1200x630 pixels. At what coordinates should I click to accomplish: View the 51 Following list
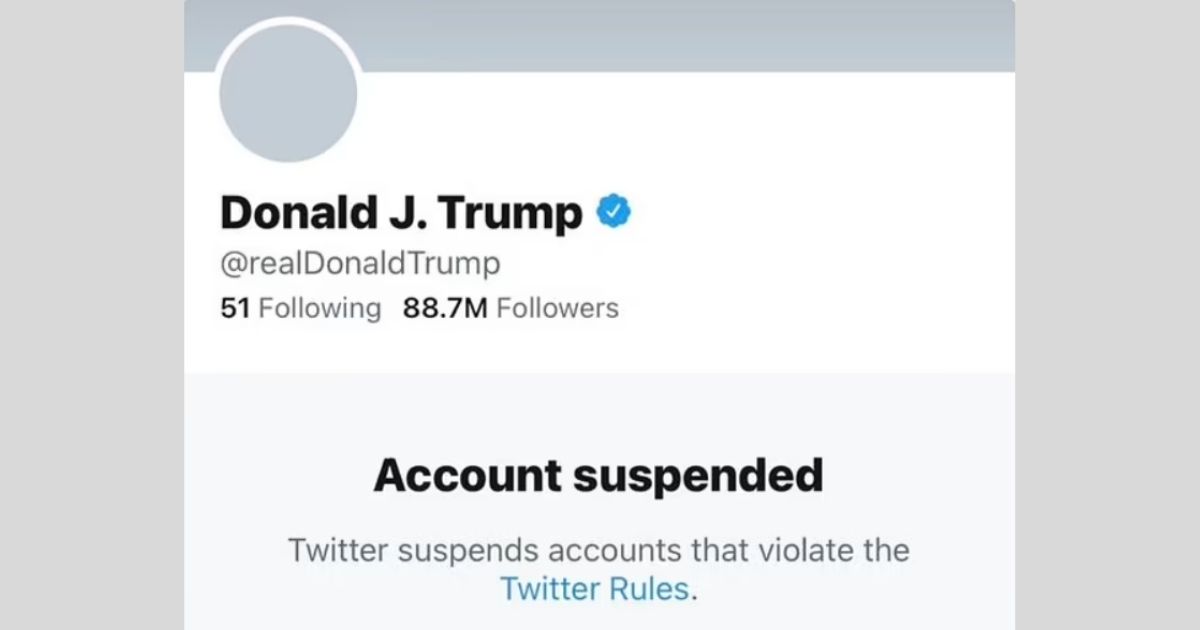pyautogui.click(x=301, y=308)
